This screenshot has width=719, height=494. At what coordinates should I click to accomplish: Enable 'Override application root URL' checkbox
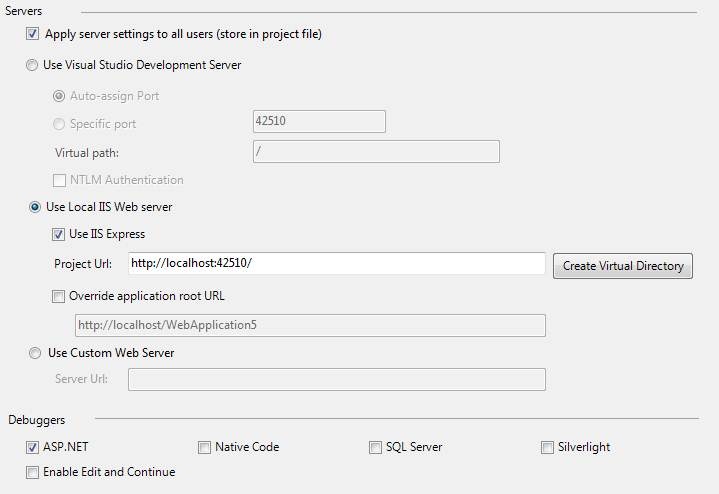pos(58,296)
